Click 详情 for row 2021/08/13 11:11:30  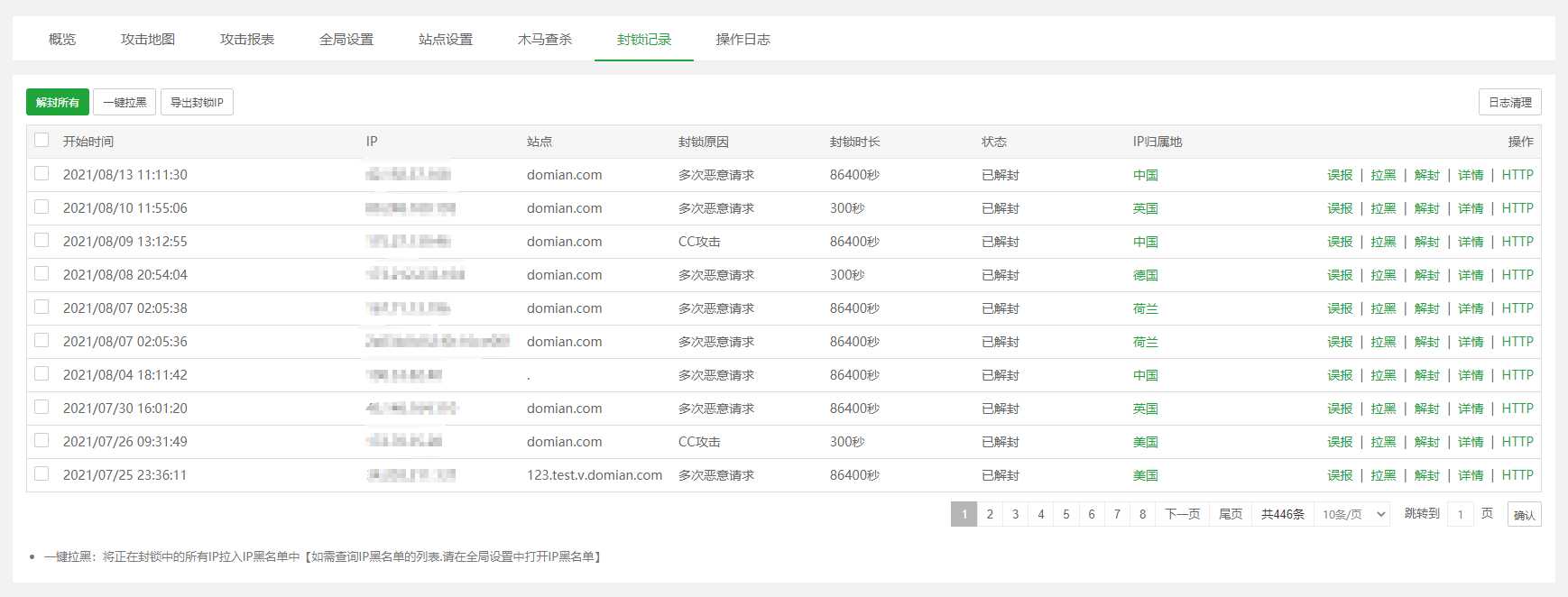click(x=1471, y=175)
